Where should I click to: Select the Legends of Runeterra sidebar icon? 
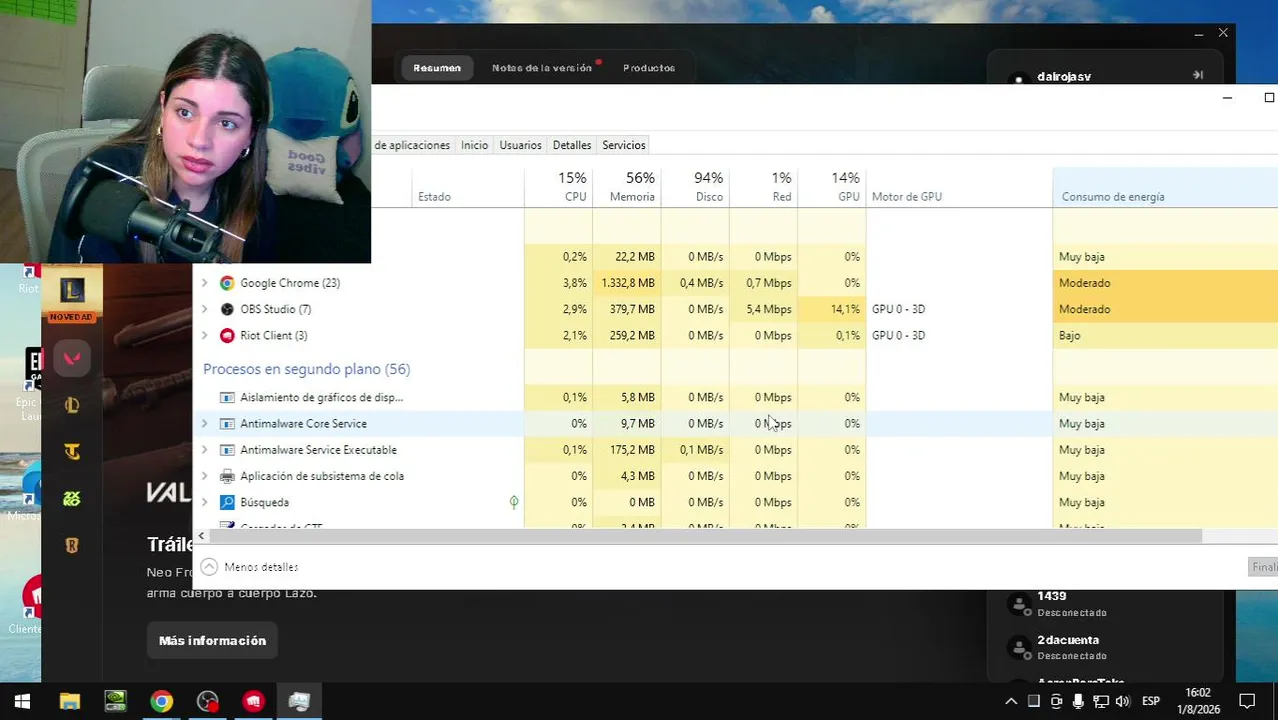(72, 546)
